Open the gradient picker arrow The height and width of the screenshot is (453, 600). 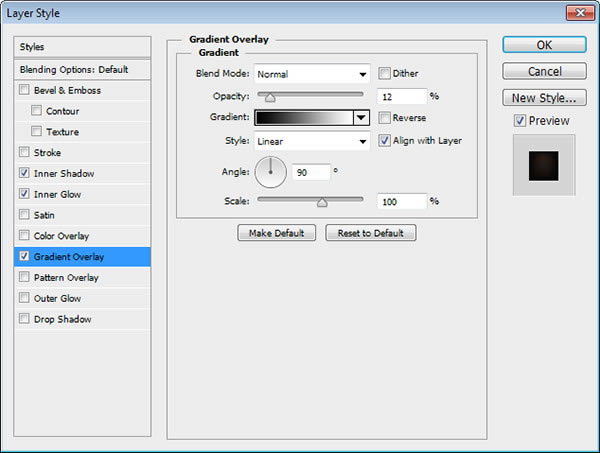(x=361, y=117)
